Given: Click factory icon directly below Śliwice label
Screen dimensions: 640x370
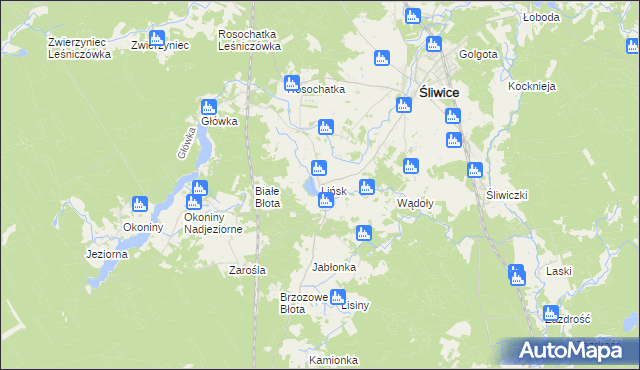Looking at the screenshot, I should pyautogui.click(x=453, y=116).
